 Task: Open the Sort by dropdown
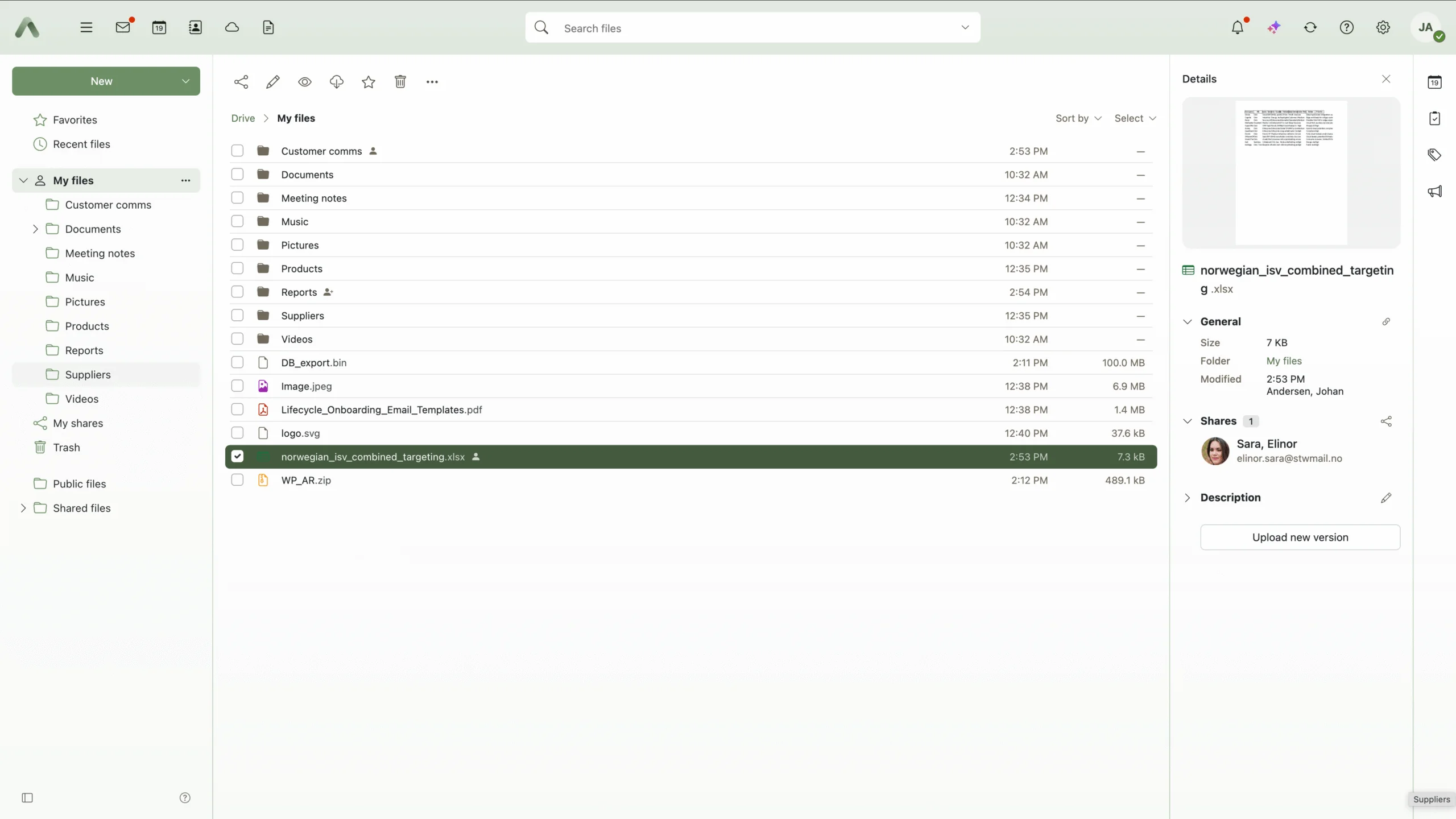[1078, 118]
